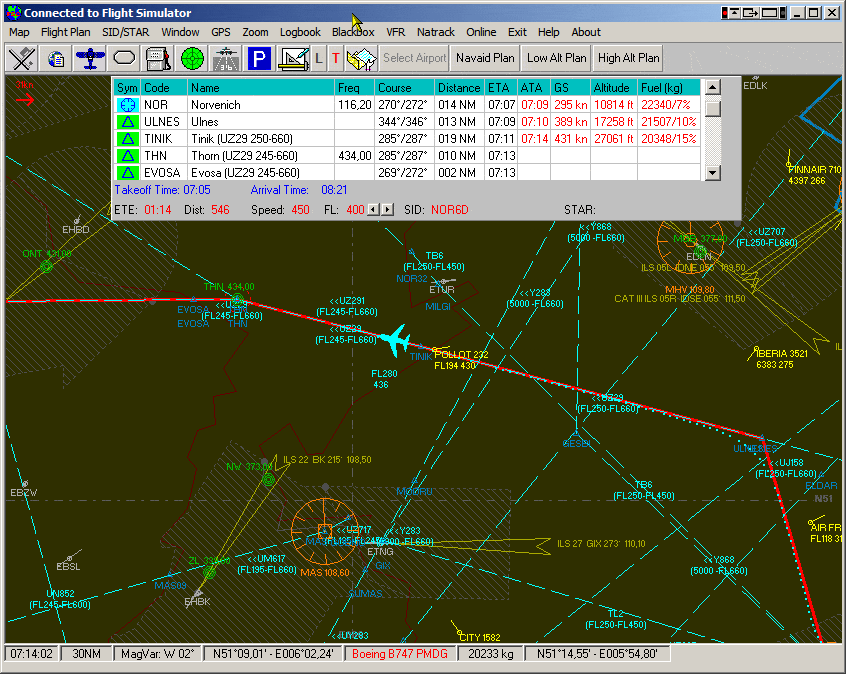The width and height of the screenshot is (846, 674).
Task: Click the High Alt Plan button
Action: [x=629, y=58]
